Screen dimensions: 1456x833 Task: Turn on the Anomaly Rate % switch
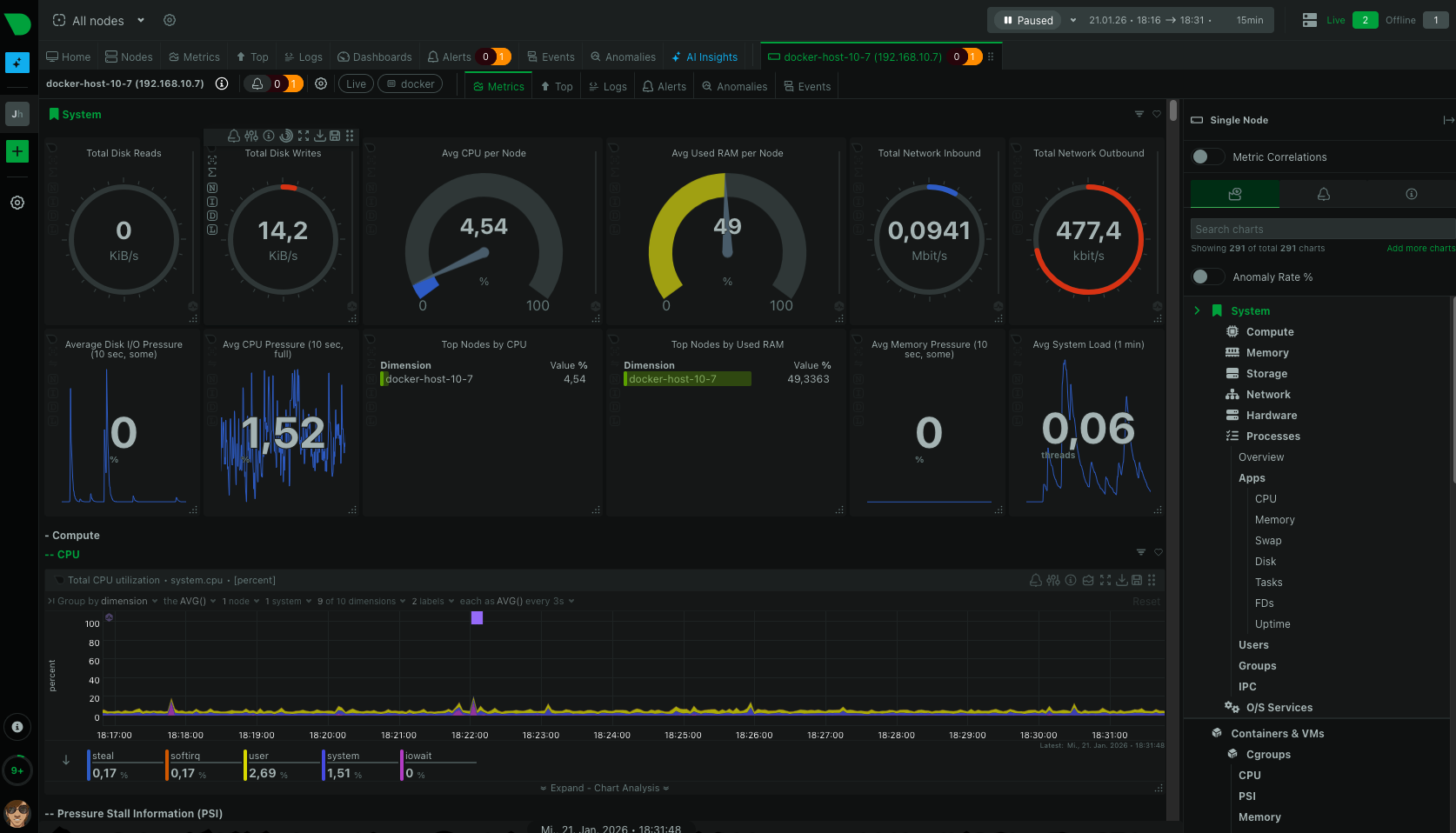(1207, 276)
